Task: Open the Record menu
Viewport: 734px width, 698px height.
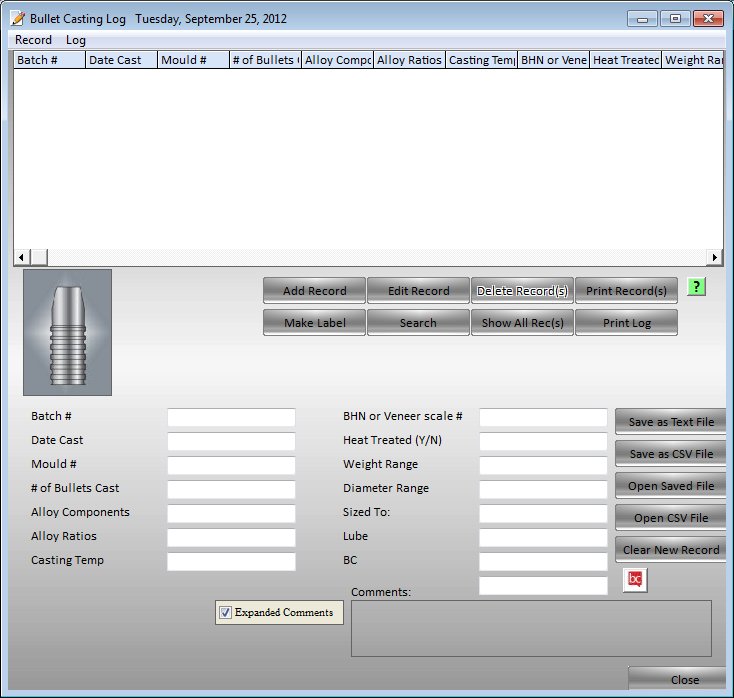Action: click(x=33, y=40)
